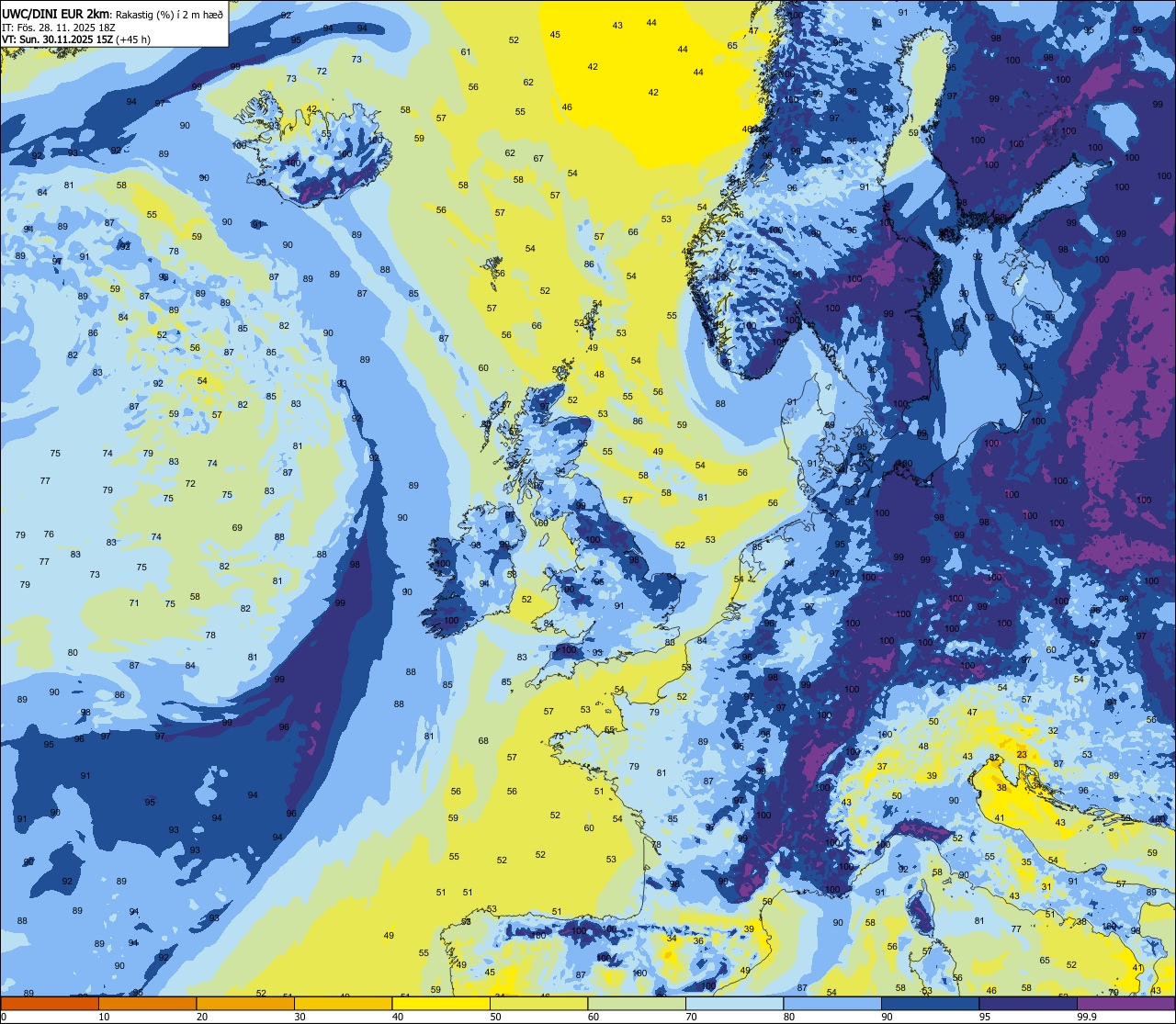Click the humidity value "32" near the Alps
The height and width of the screenshot is (1024, 1176).
(1053, 731)
